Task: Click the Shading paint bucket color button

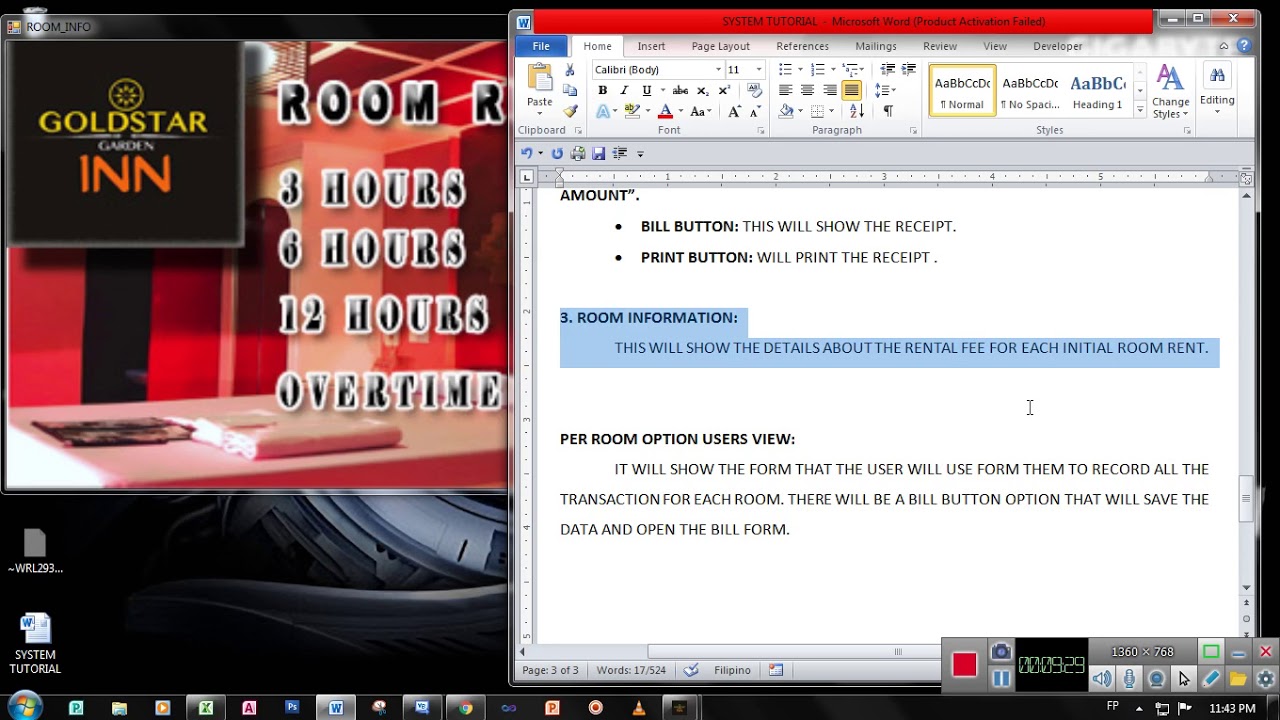Action: 786,111
